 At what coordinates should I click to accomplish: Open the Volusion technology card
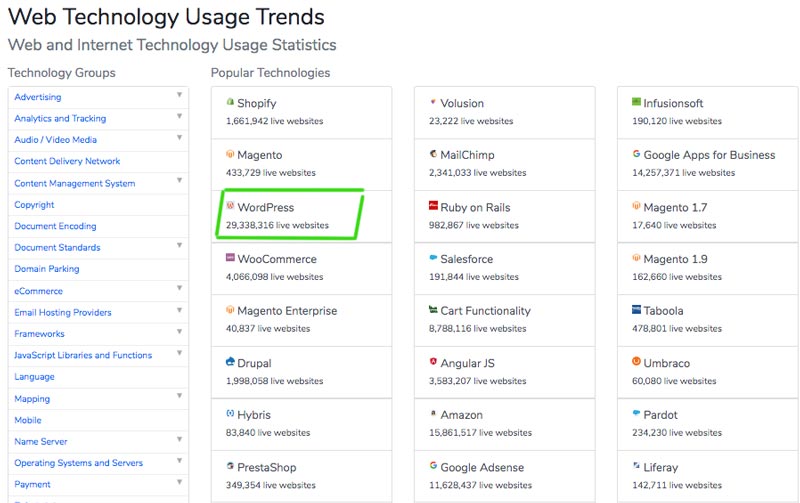point(462,103)
